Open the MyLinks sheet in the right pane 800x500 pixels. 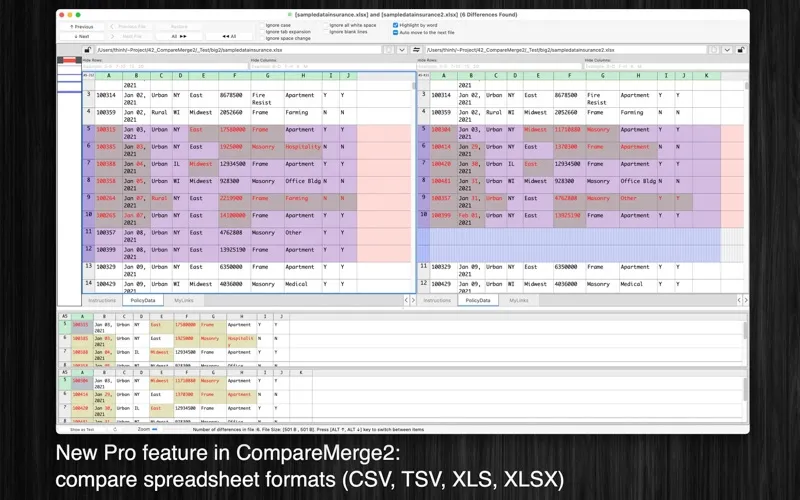[519, 301]
